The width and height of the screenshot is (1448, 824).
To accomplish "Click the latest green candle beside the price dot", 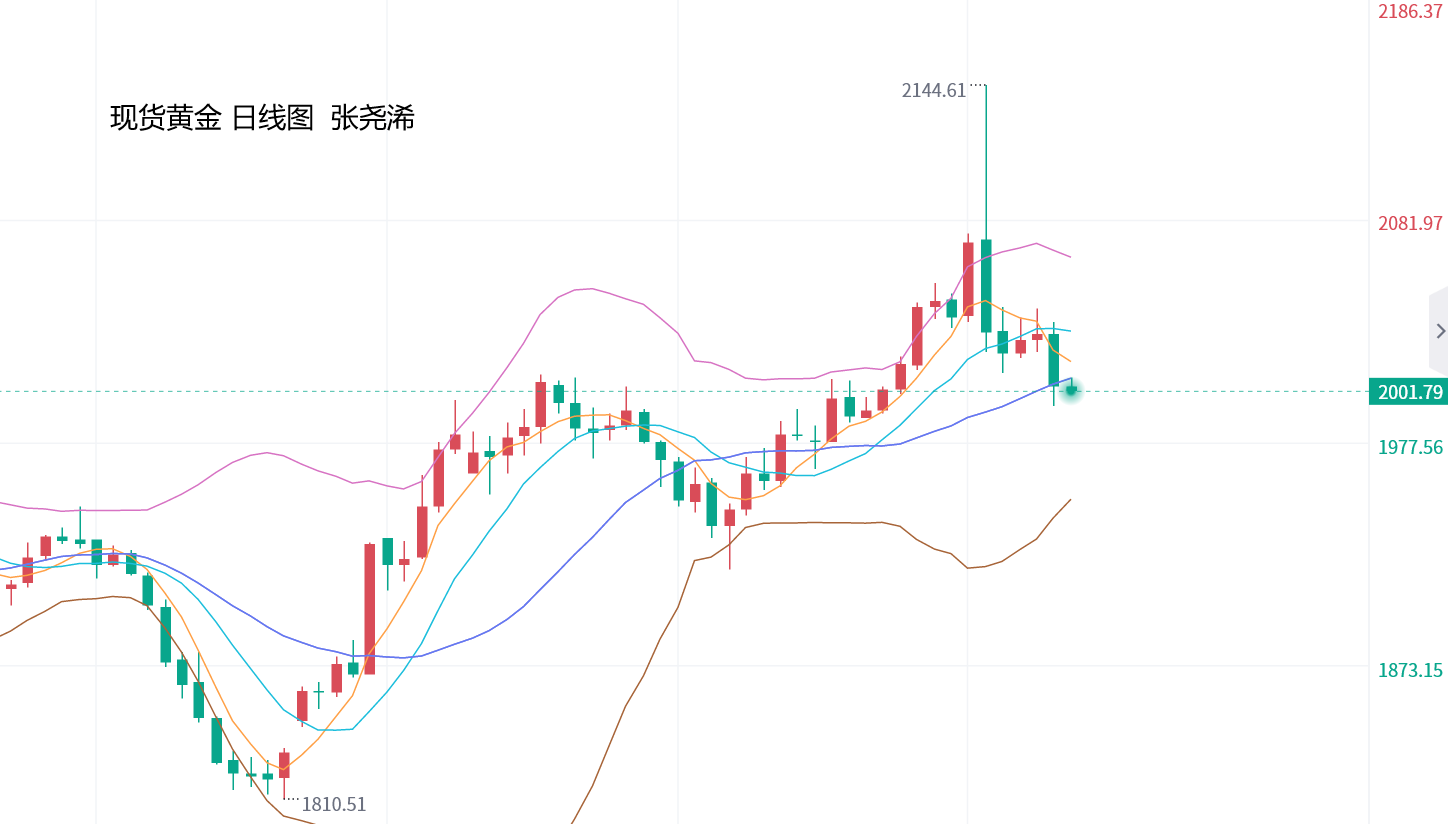I will point(1053,359).
